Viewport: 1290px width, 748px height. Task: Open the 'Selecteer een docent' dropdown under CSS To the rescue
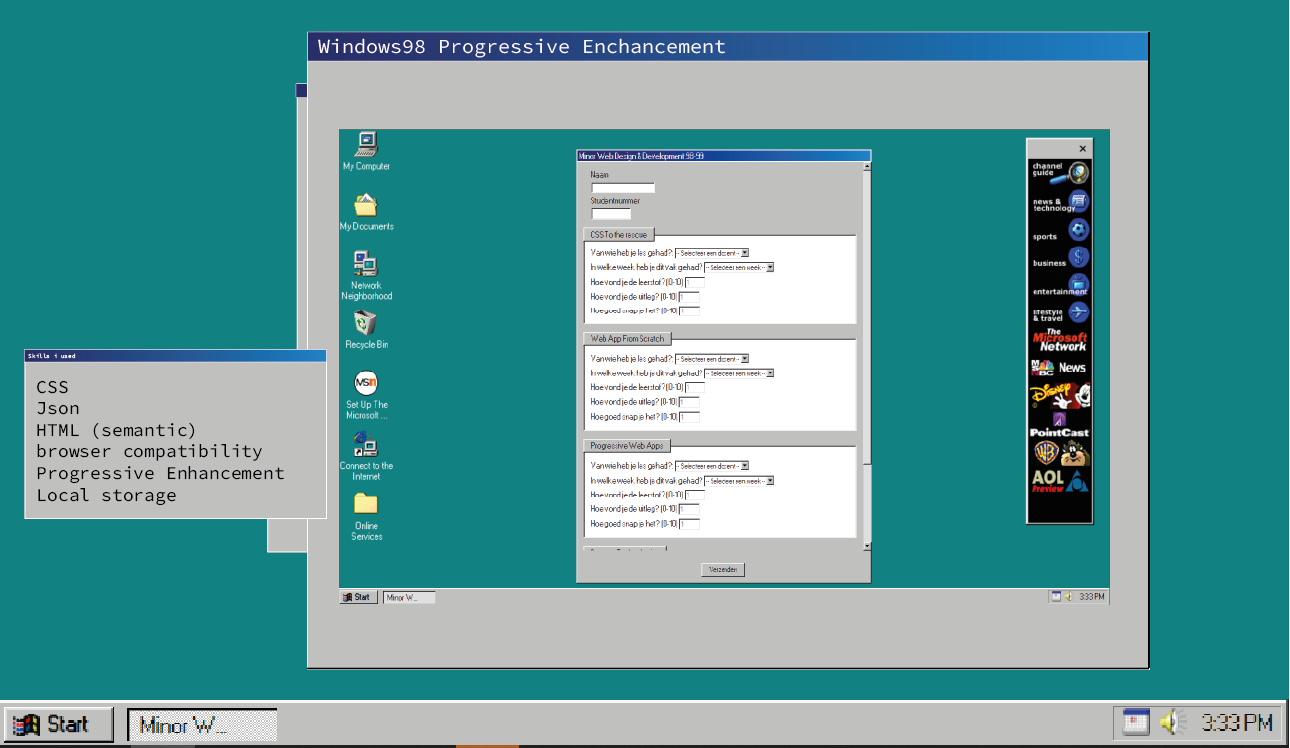click(713, 252)
